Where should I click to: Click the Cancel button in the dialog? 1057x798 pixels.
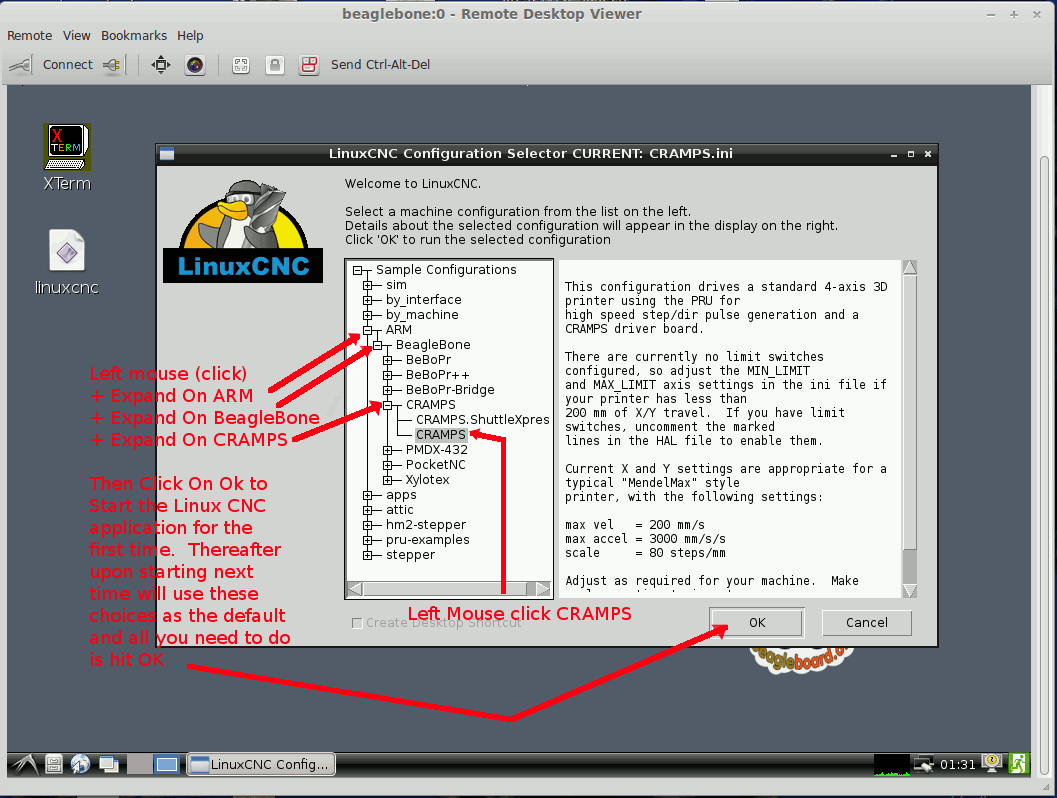coord(867,623)
